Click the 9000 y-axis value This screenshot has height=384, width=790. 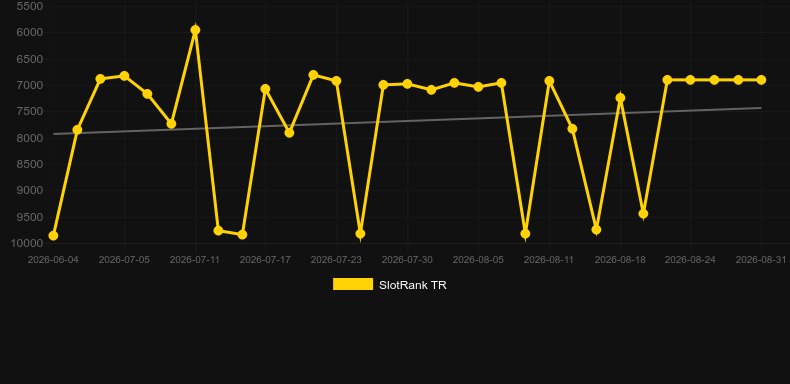coord(30,191)
